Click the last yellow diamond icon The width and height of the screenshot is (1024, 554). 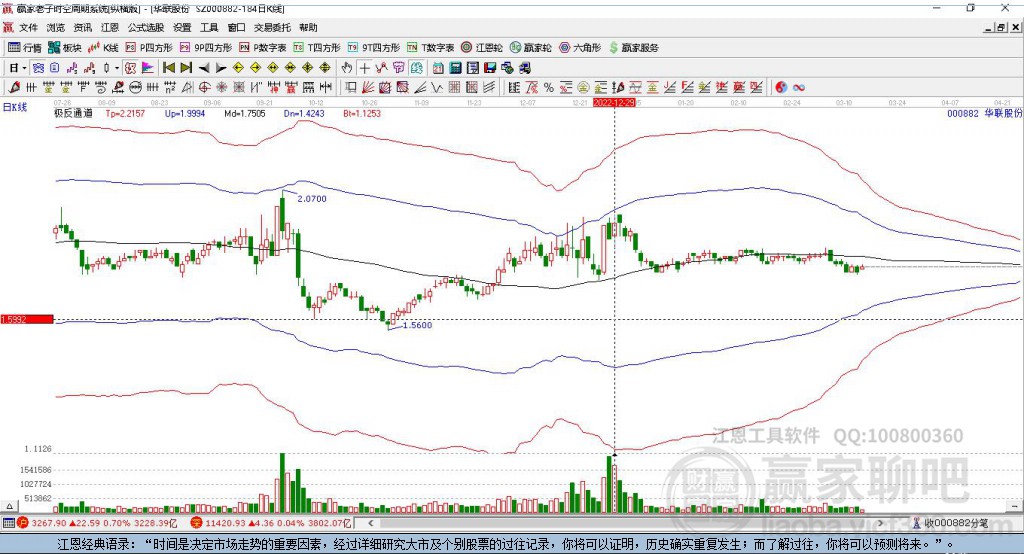tap(325, 68)
